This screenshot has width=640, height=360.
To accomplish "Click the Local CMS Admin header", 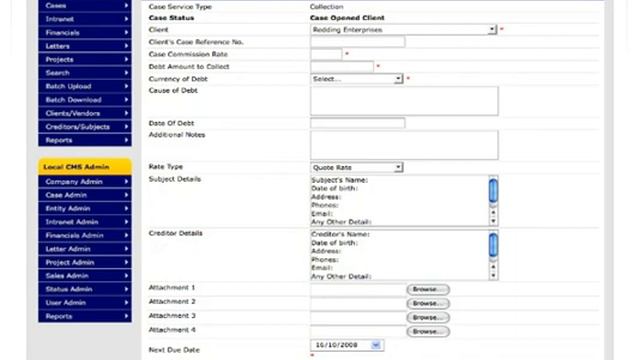I will tap(85, 167).
